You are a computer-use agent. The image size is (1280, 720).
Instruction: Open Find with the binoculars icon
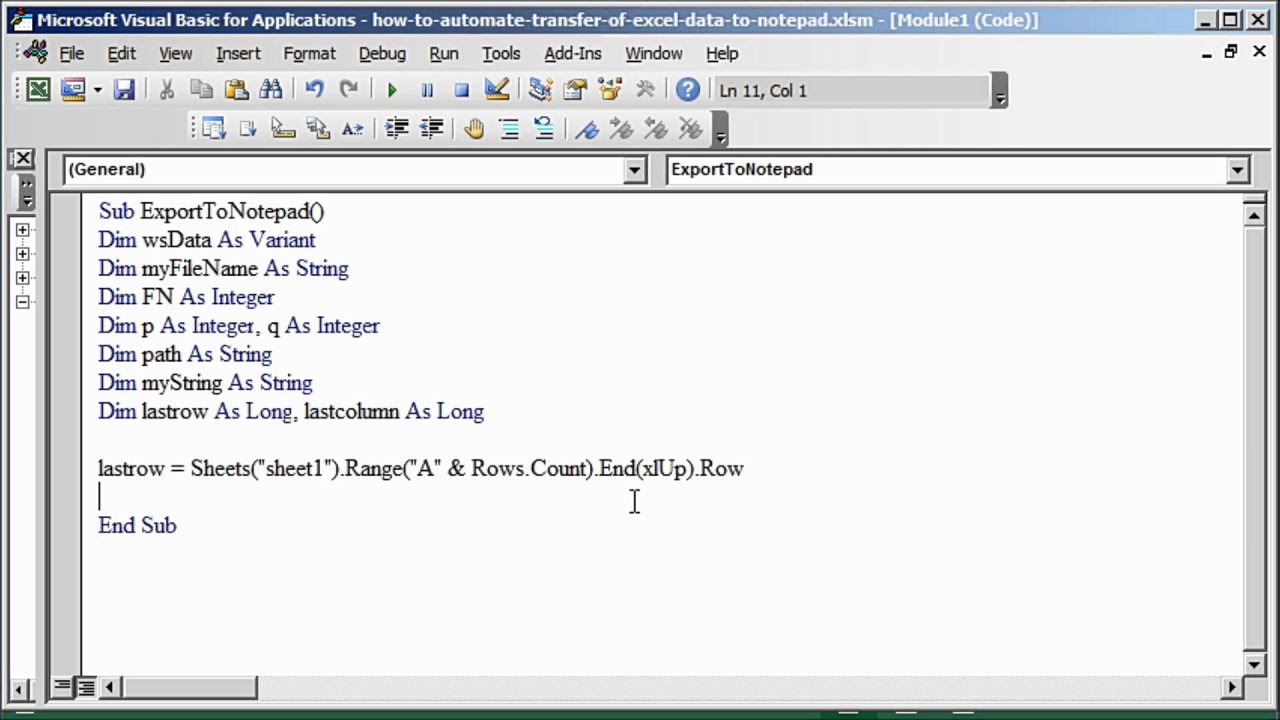click(271, 90)
